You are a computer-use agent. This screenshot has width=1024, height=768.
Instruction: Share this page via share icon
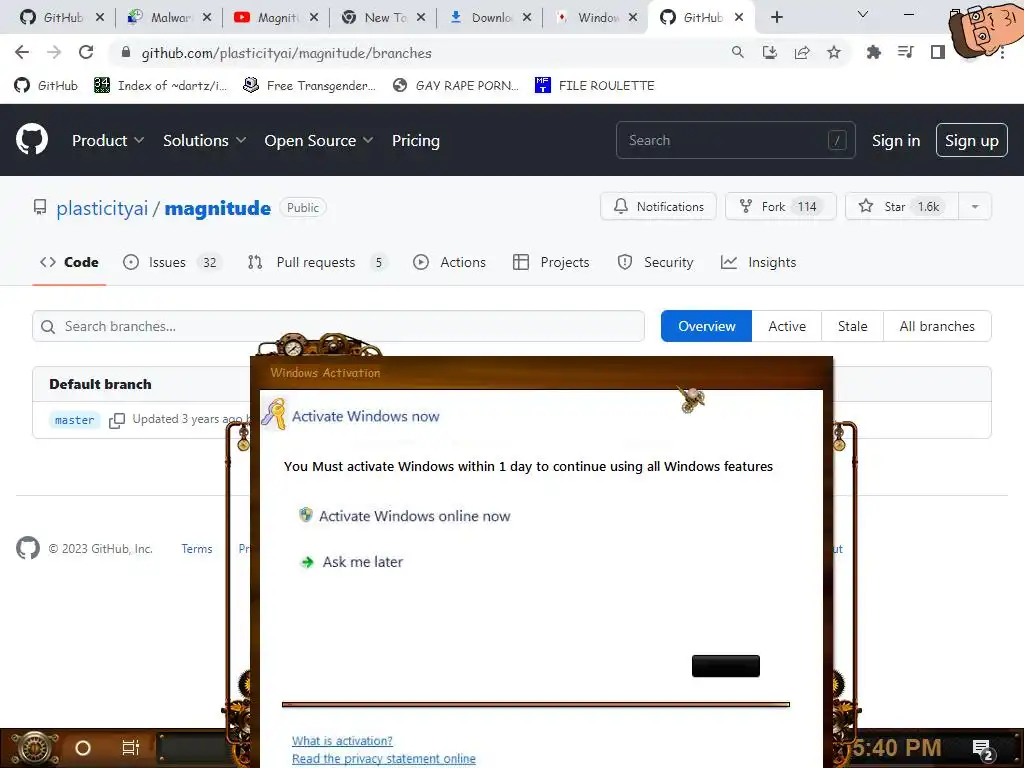pos(802,53)
